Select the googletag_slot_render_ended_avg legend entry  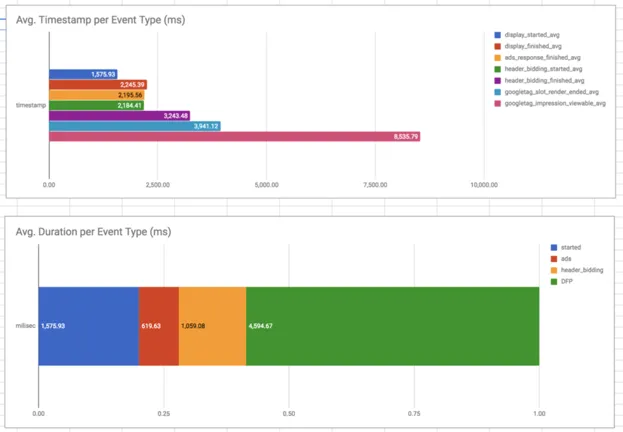(x=555, y=93)
